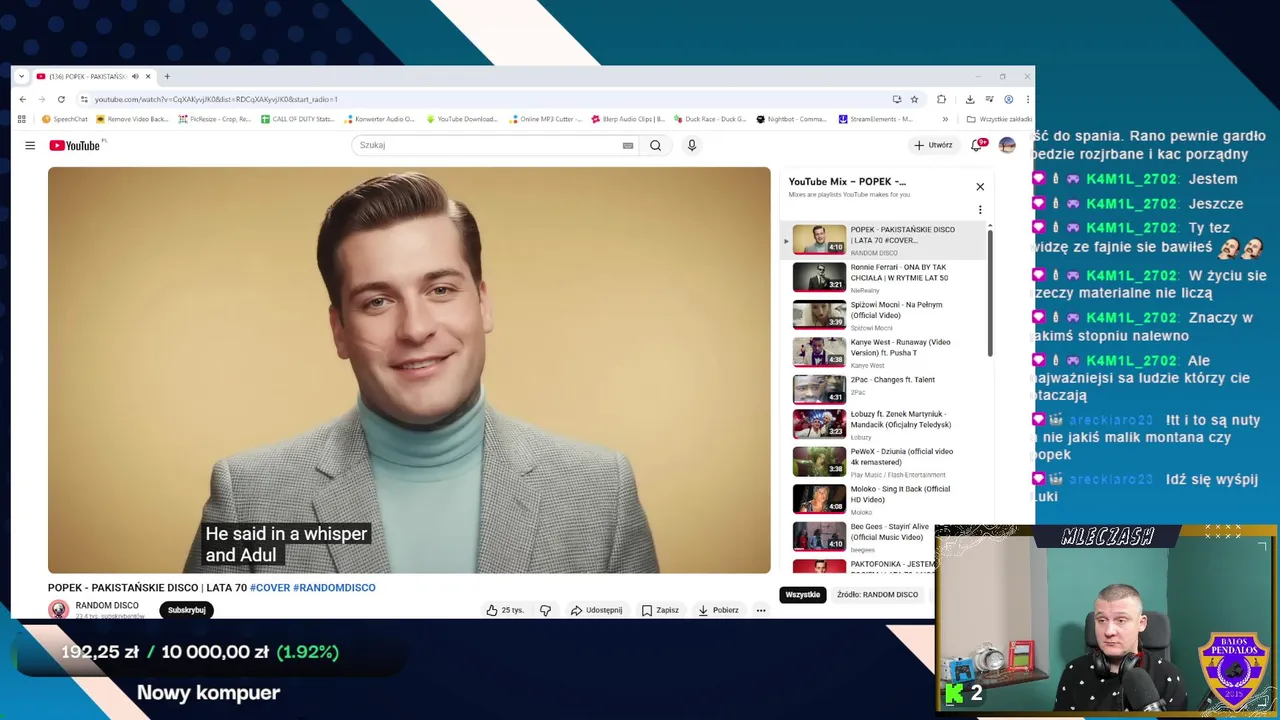Open the CALL OF DUTY Stats bookmark
The image size is (1280, 720).
coord(298,119)
